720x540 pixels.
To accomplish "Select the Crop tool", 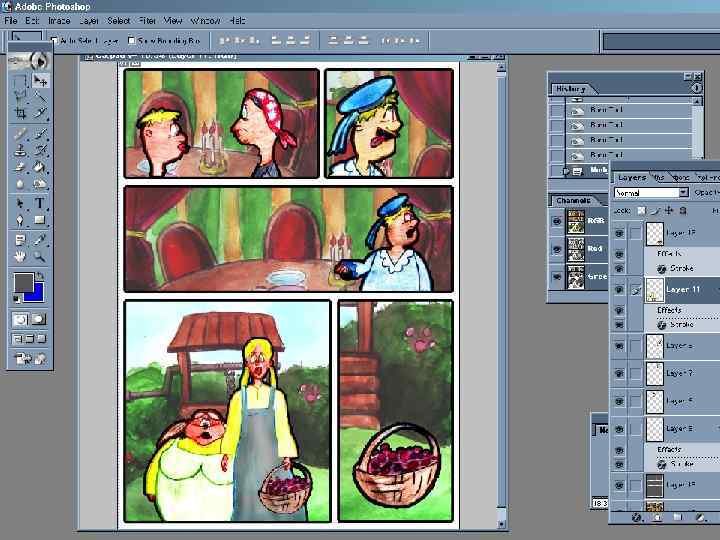I will pos(20,112).
